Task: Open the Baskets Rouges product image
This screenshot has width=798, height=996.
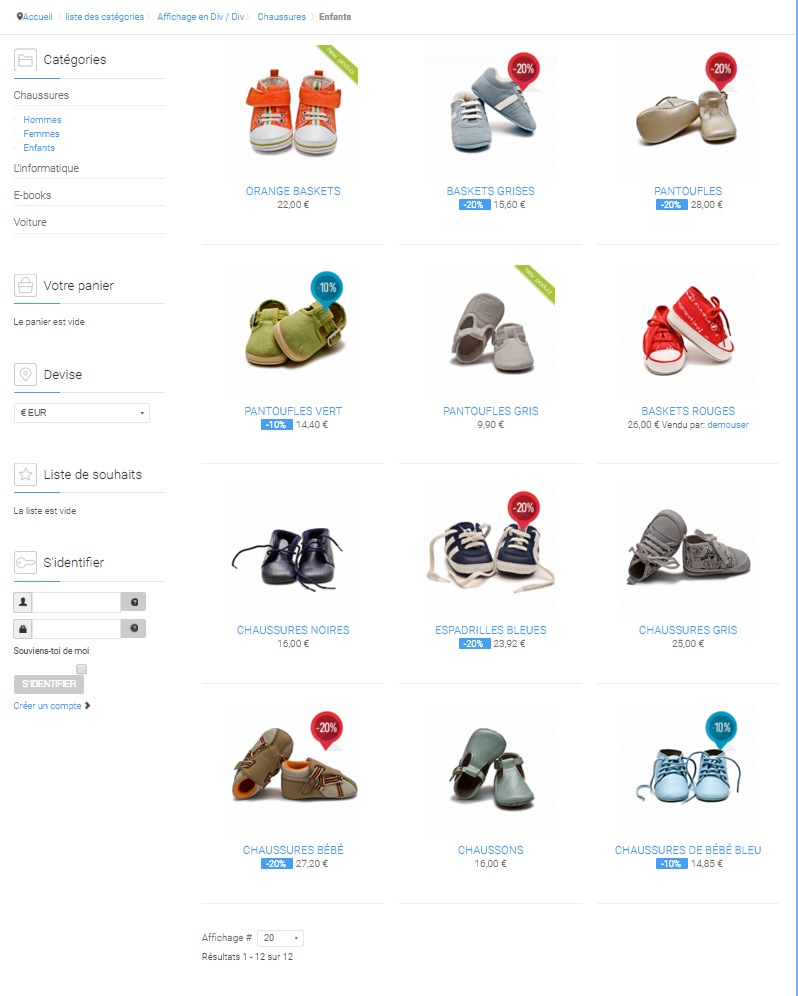Action: coord(688,331)
